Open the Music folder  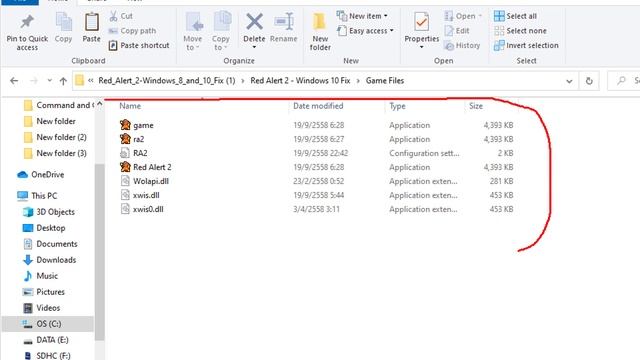[40, 276]
